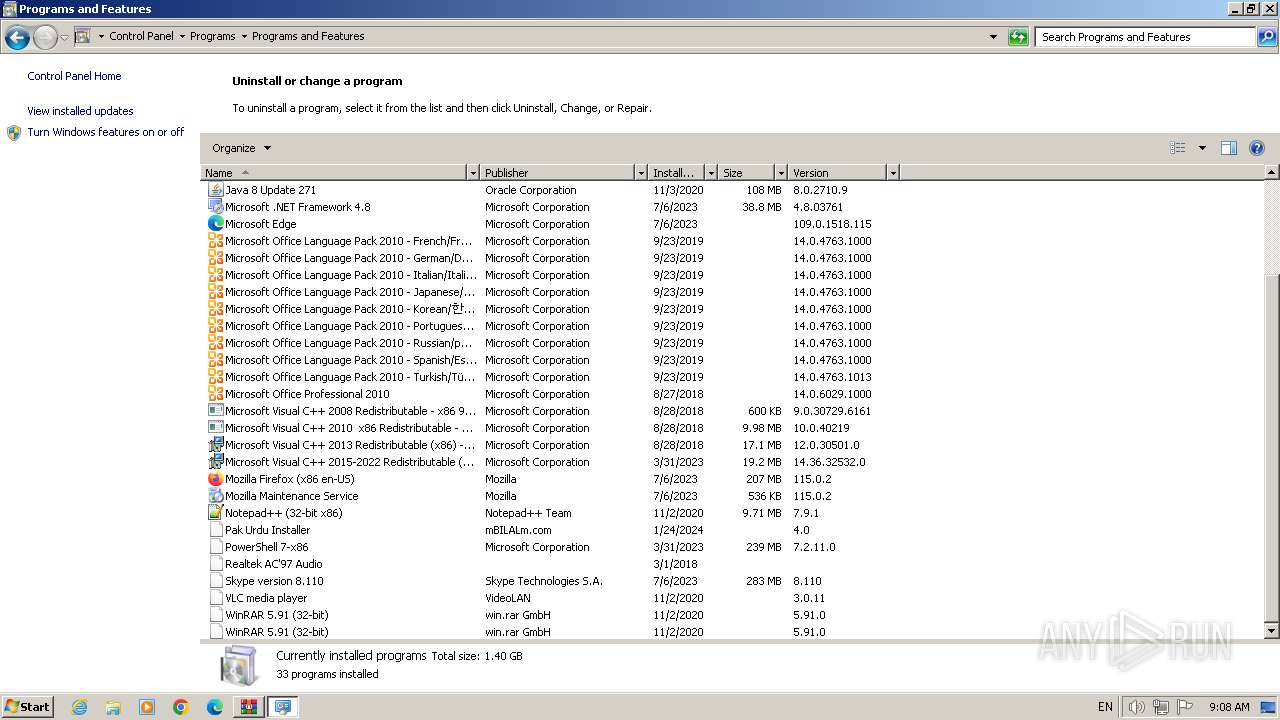Sort by the Publisher column header

pyautogui.click(x=558, y=173)
